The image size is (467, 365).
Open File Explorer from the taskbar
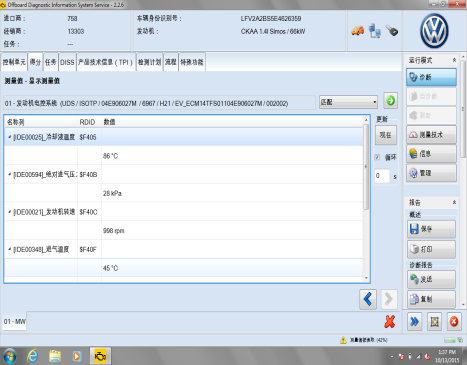coord(55,356)
